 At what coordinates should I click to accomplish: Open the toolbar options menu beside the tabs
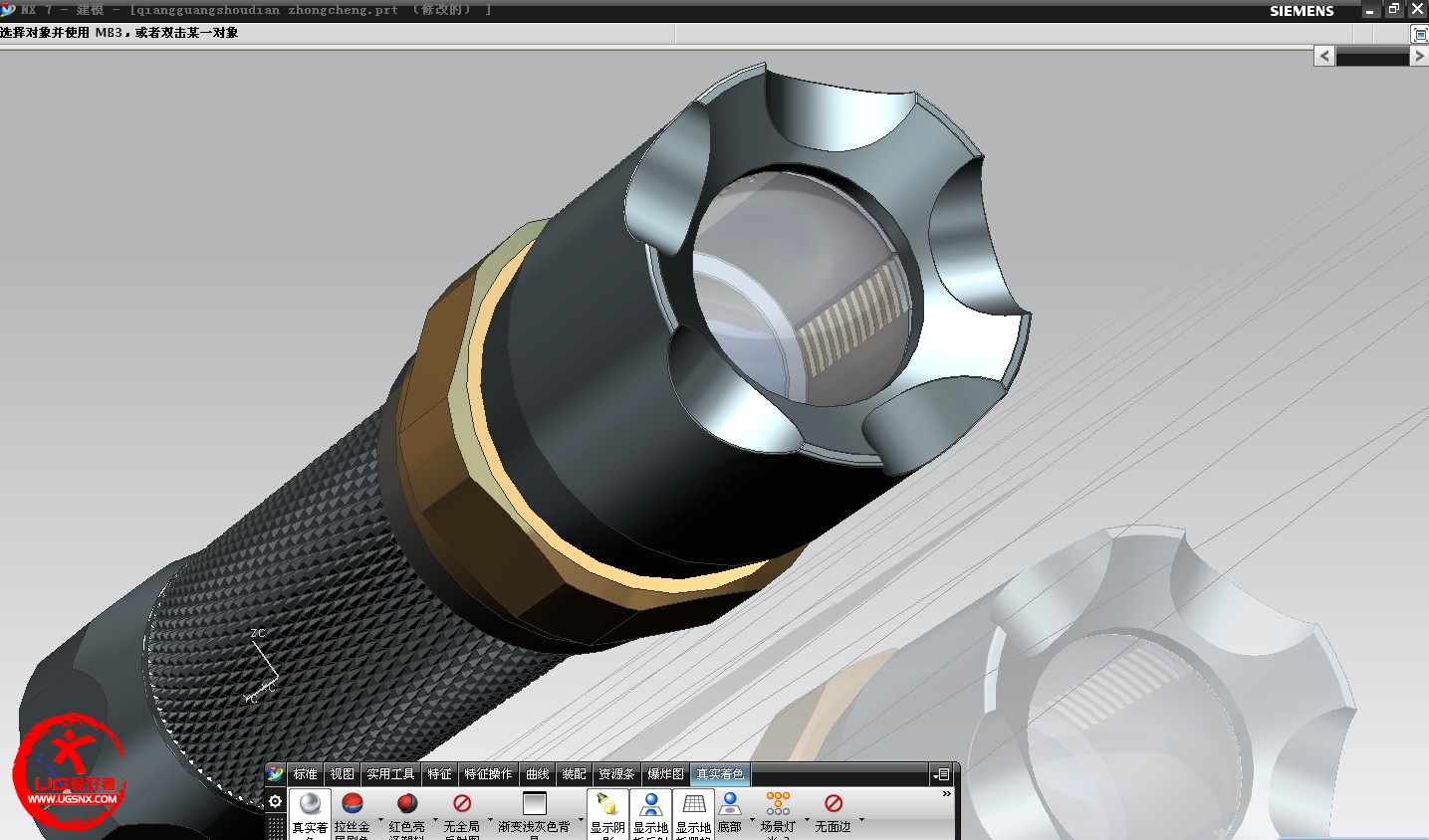coord(941,774)
